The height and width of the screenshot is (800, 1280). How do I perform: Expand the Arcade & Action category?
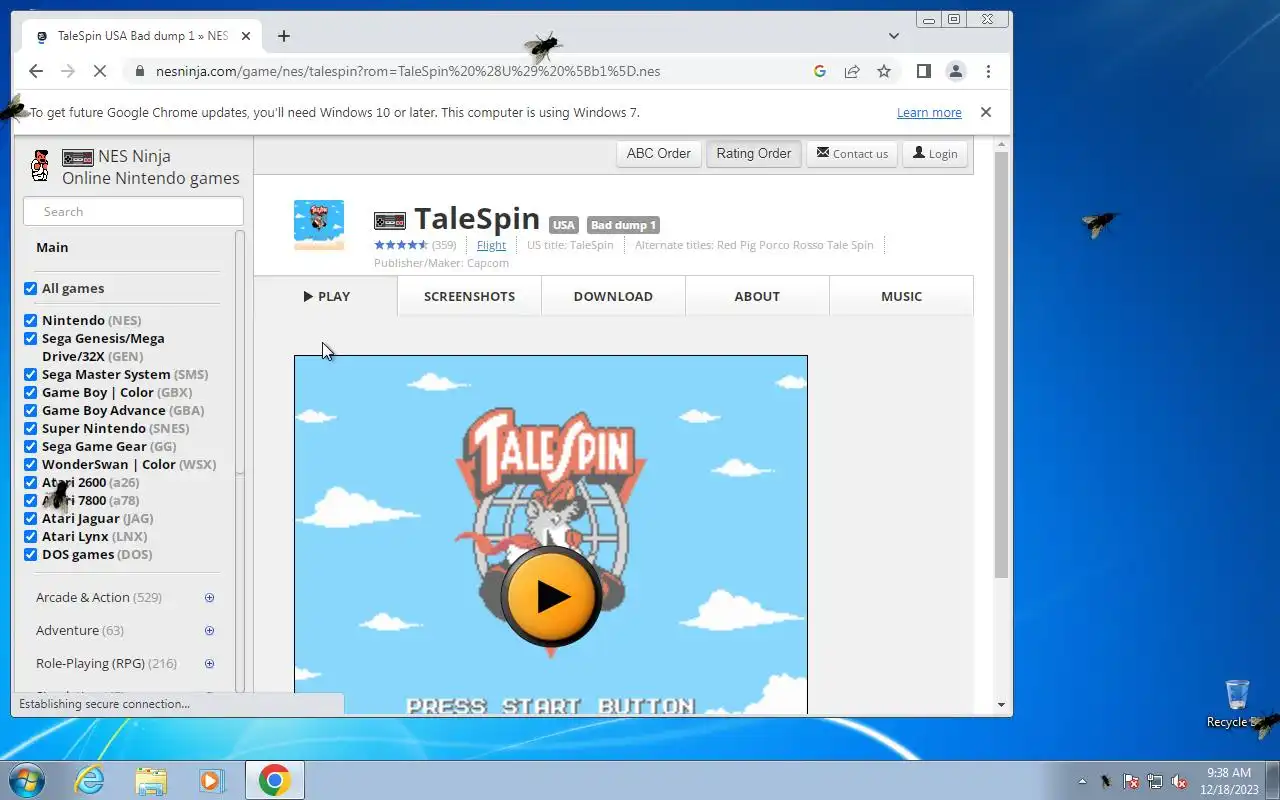click(x=209, y=598)
